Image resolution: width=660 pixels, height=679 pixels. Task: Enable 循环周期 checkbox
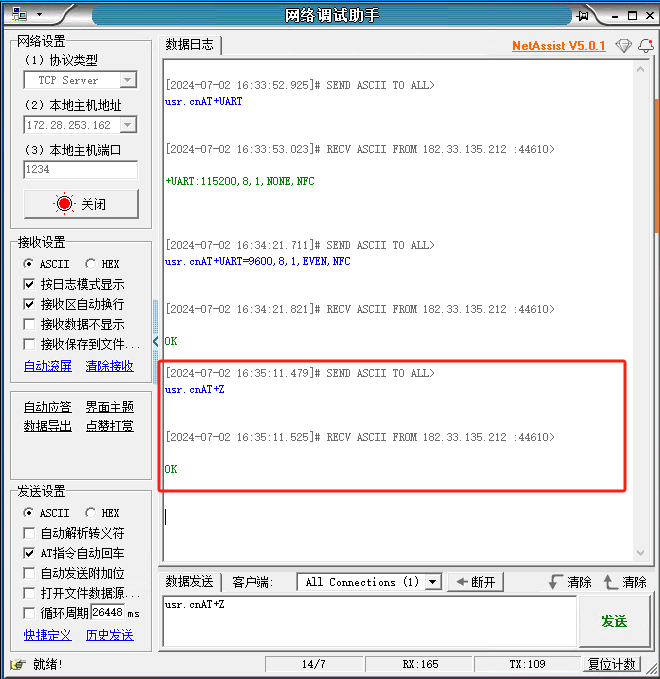coord(29,613)
